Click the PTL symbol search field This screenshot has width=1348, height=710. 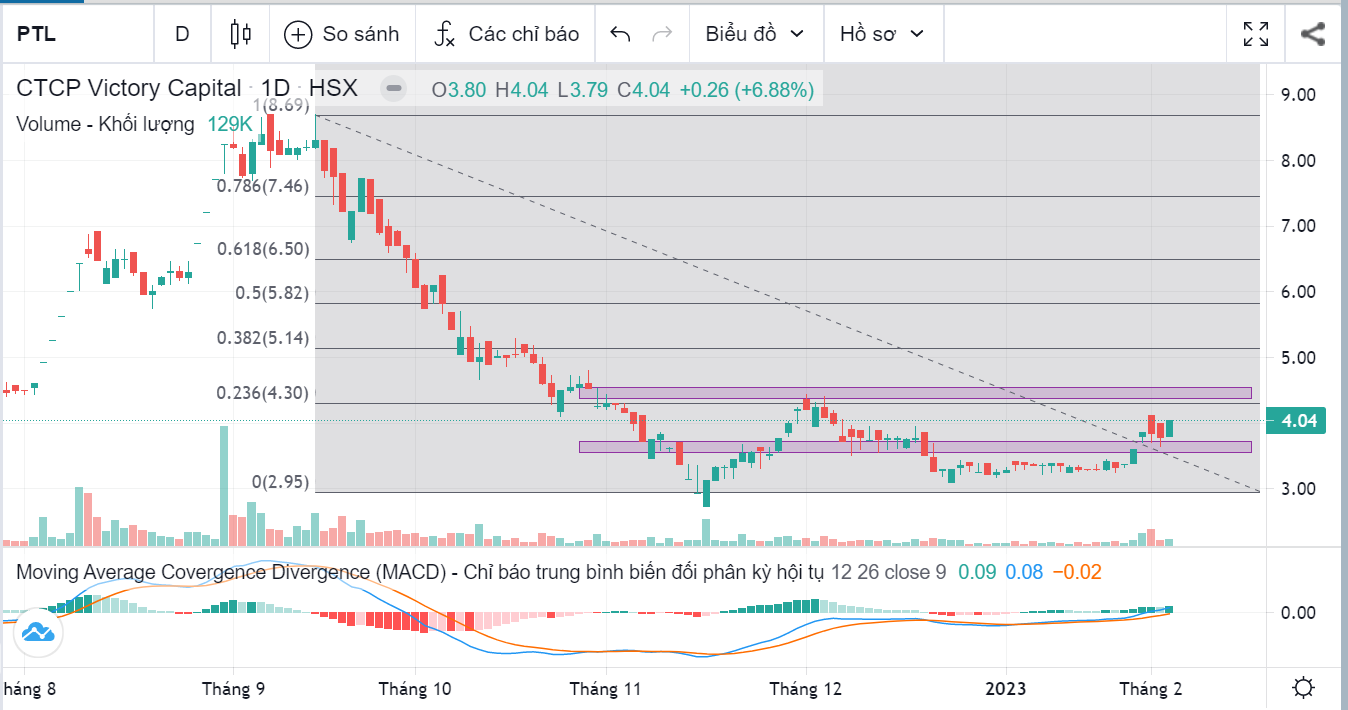[x=78, y=33]
